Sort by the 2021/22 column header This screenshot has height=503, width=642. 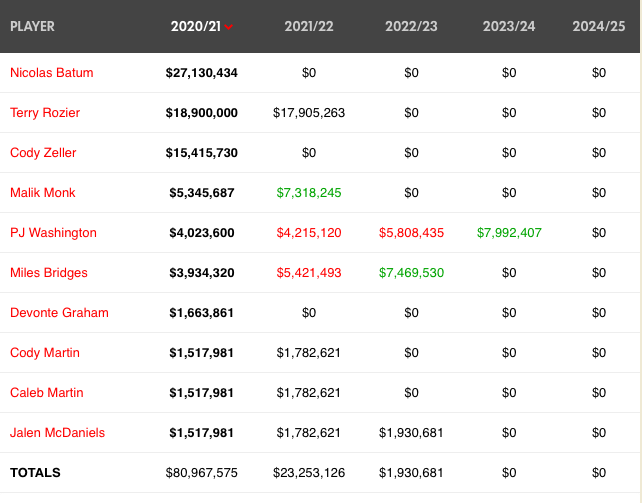(309, 26)
